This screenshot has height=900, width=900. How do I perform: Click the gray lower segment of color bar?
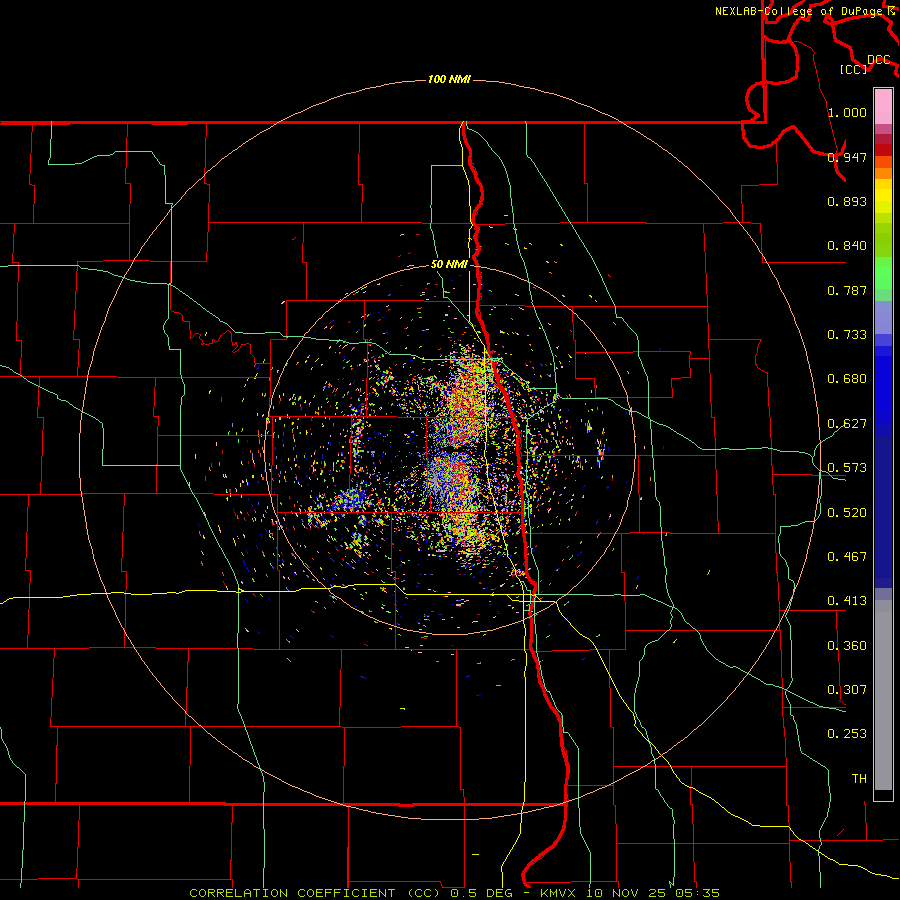[883, 695]
